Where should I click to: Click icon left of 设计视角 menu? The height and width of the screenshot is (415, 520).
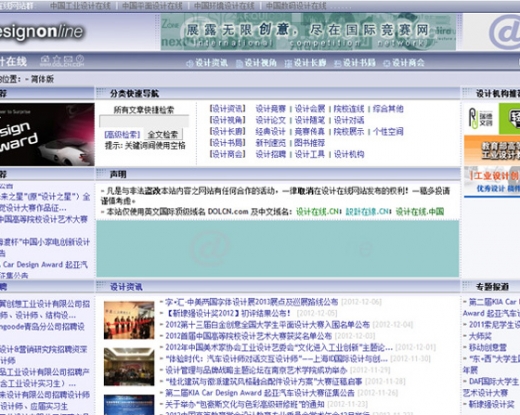[239, 63]
